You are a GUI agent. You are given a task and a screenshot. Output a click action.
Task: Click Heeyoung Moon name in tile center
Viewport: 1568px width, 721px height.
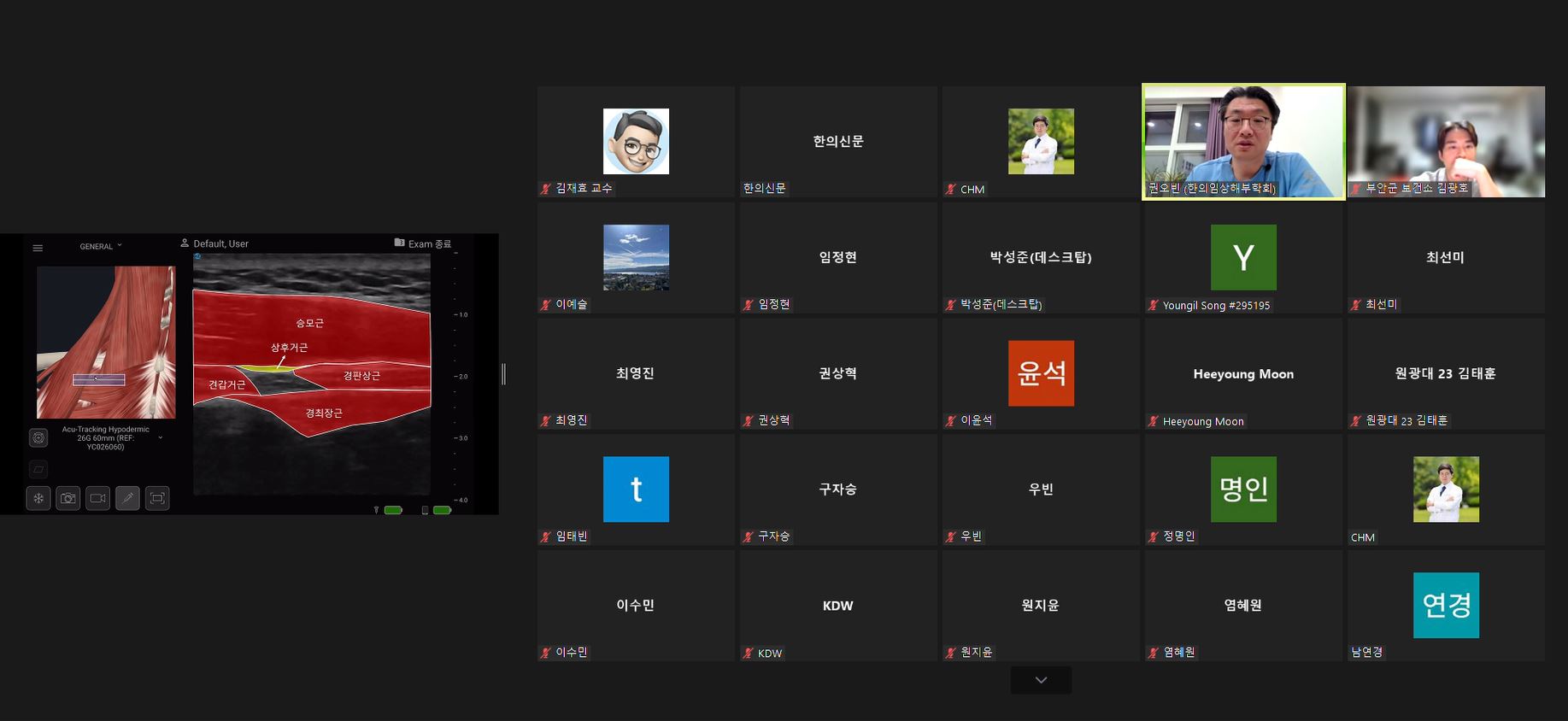1243,374
